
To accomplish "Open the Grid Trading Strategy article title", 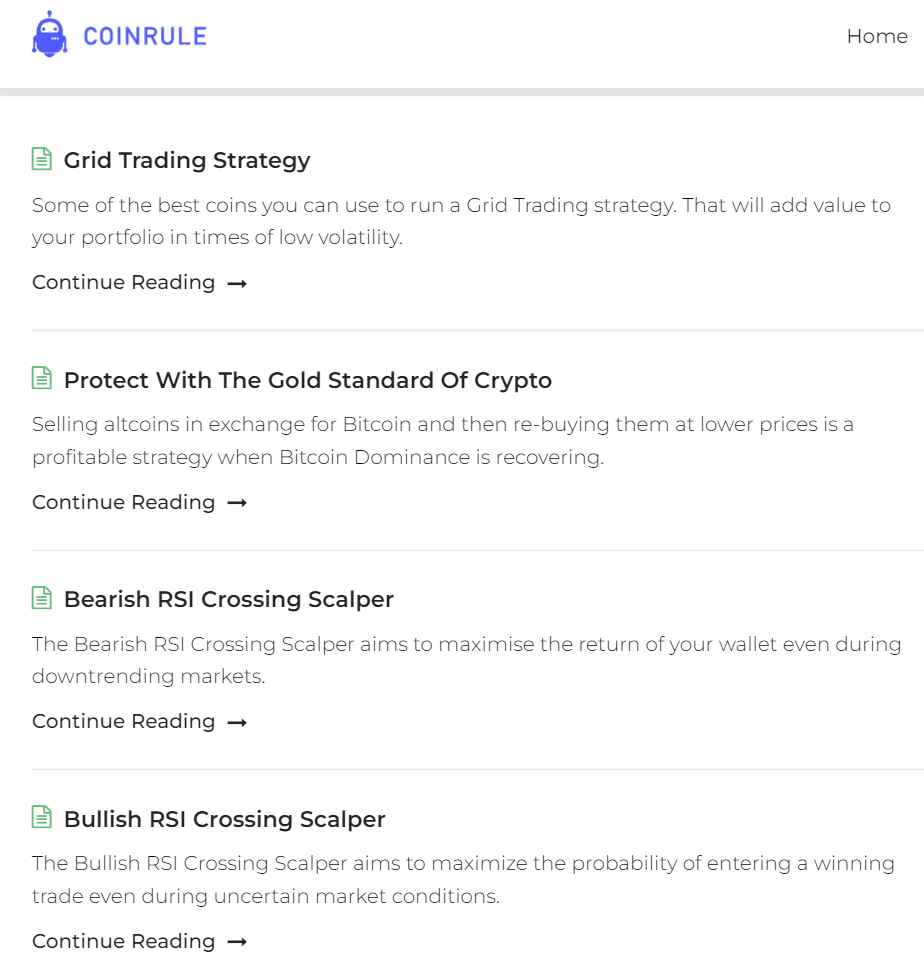I will tap(187, 160).
